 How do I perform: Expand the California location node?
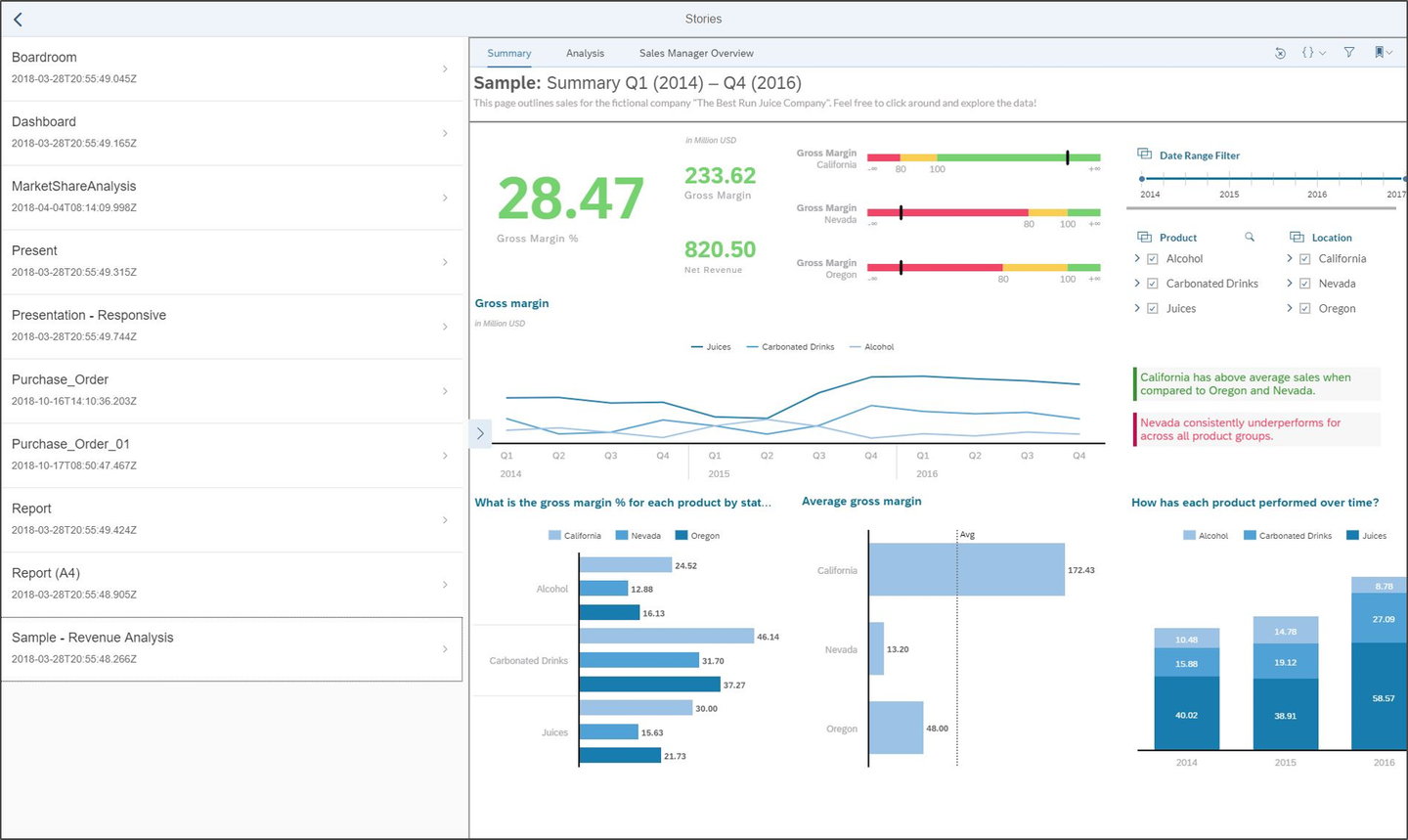(1290, 258)
